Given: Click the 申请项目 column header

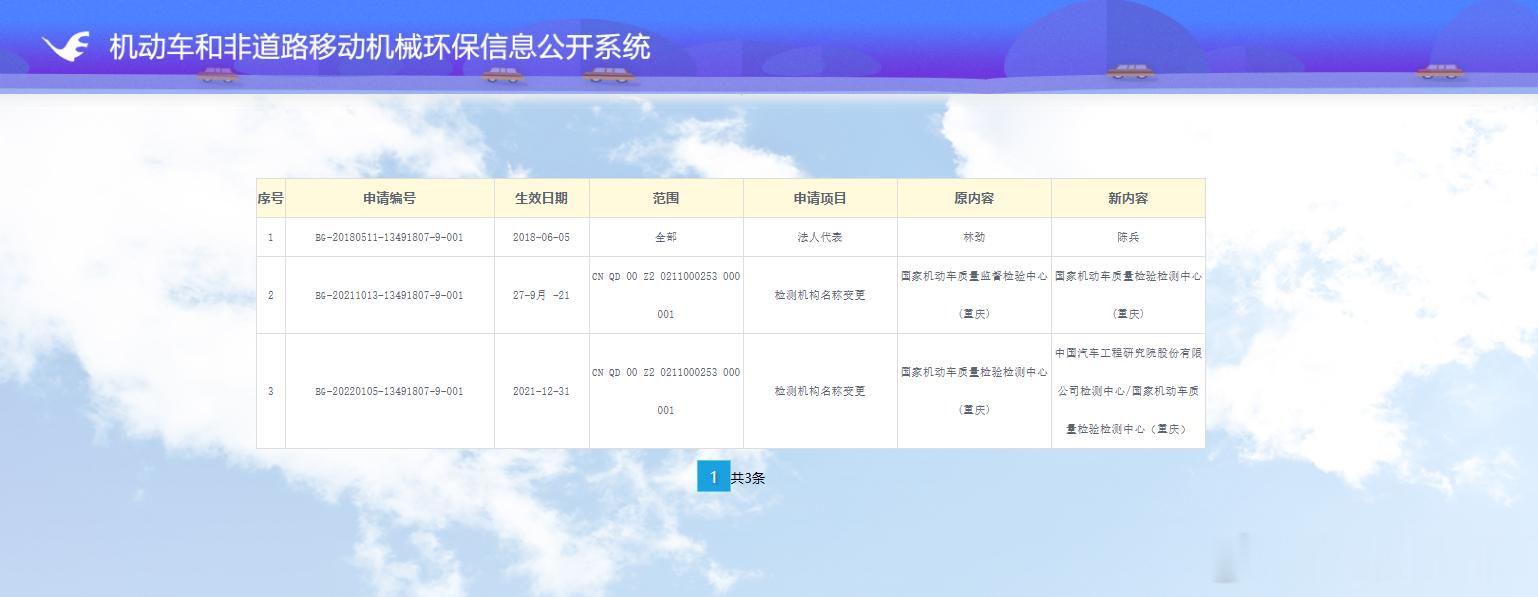Looking at the screenshot, I should click(820, 198).
